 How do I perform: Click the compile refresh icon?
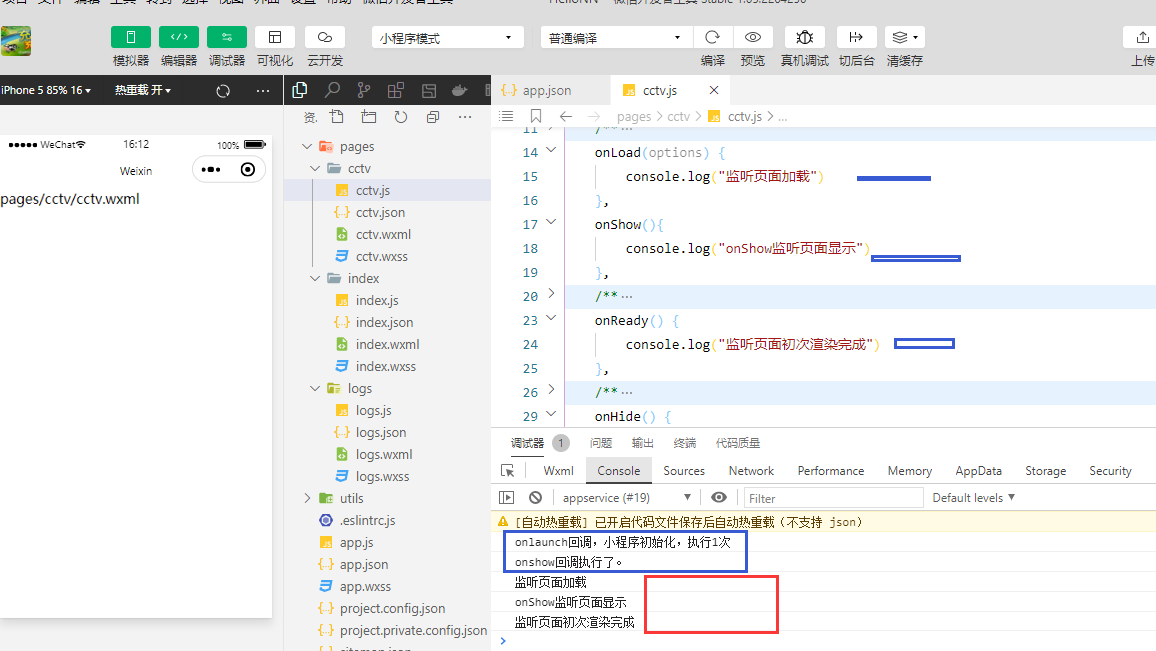click(712, 38)
